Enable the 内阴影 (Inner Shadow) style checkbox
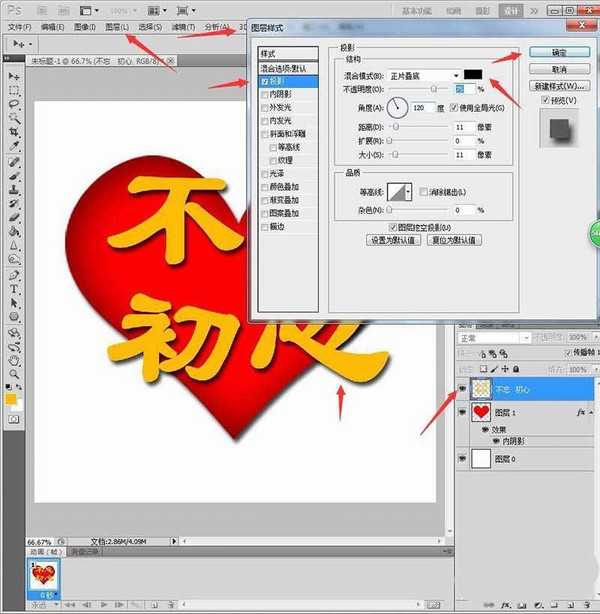Viewport: 600px width, 614px height. [264, 94]
